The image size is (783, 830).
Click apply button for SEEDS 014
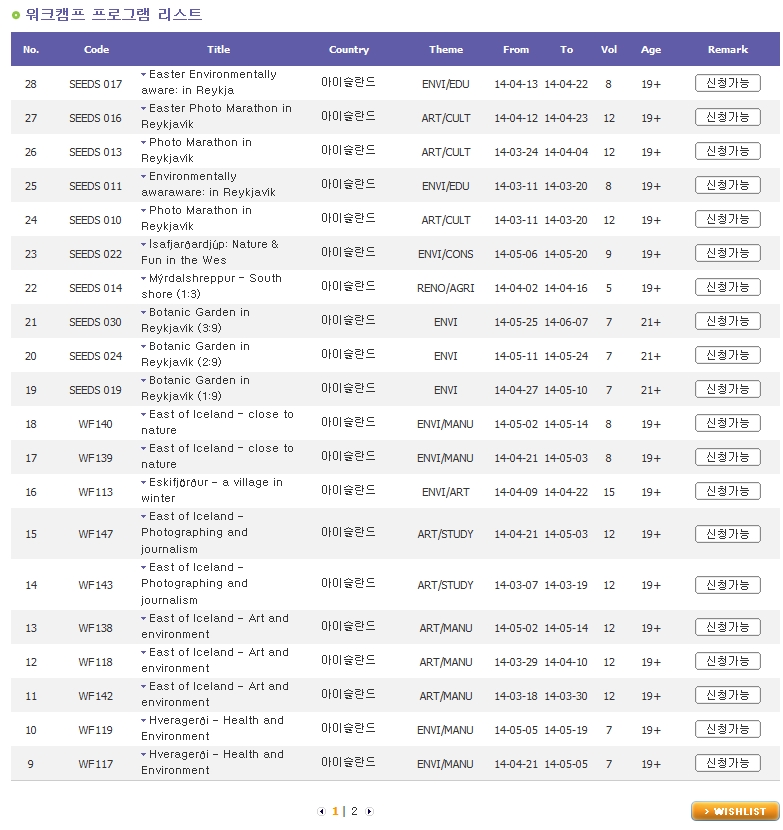727,288
